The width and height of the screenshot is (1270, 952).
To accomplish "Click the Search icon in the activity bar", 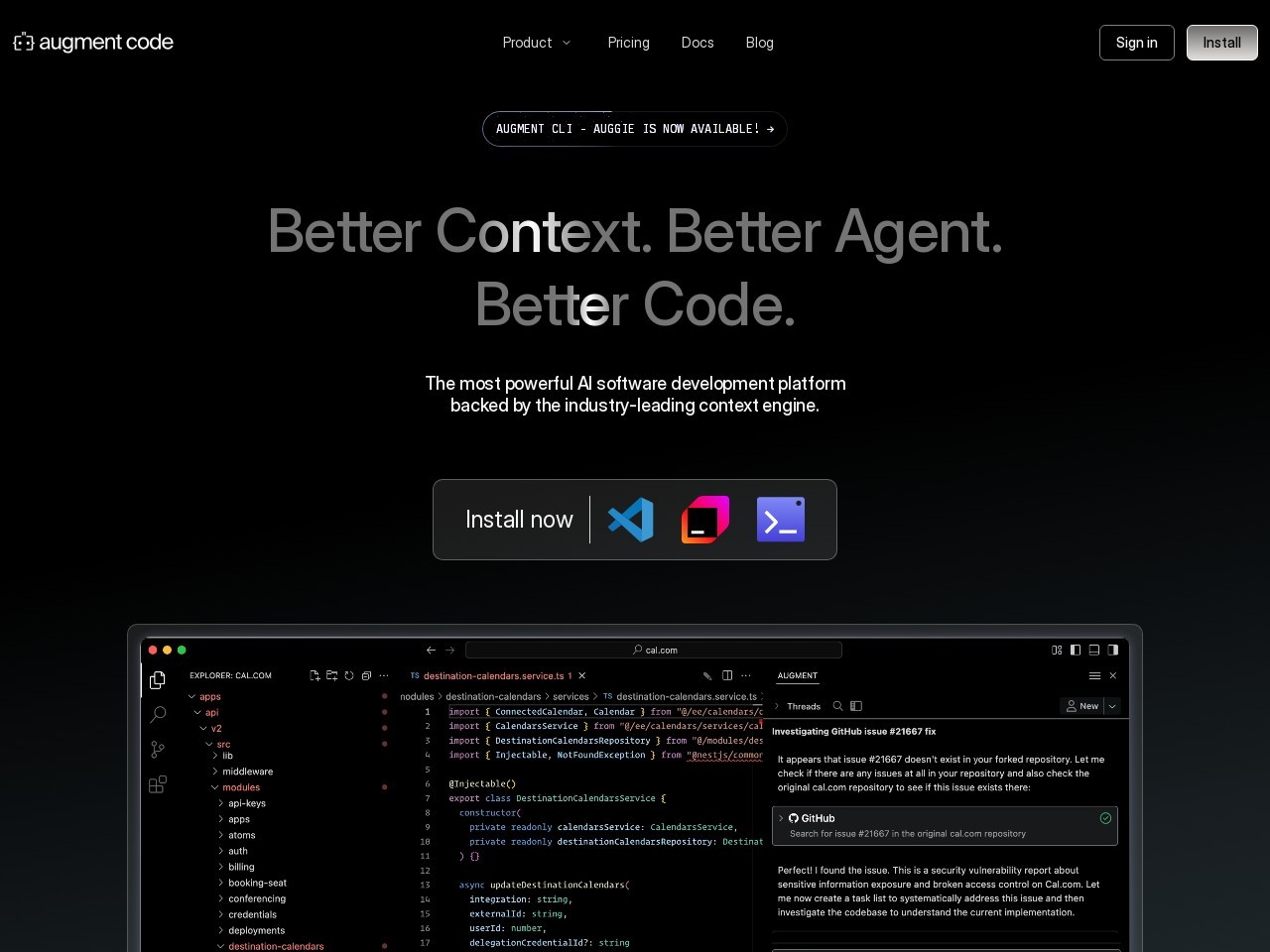I will pos(158,714).
